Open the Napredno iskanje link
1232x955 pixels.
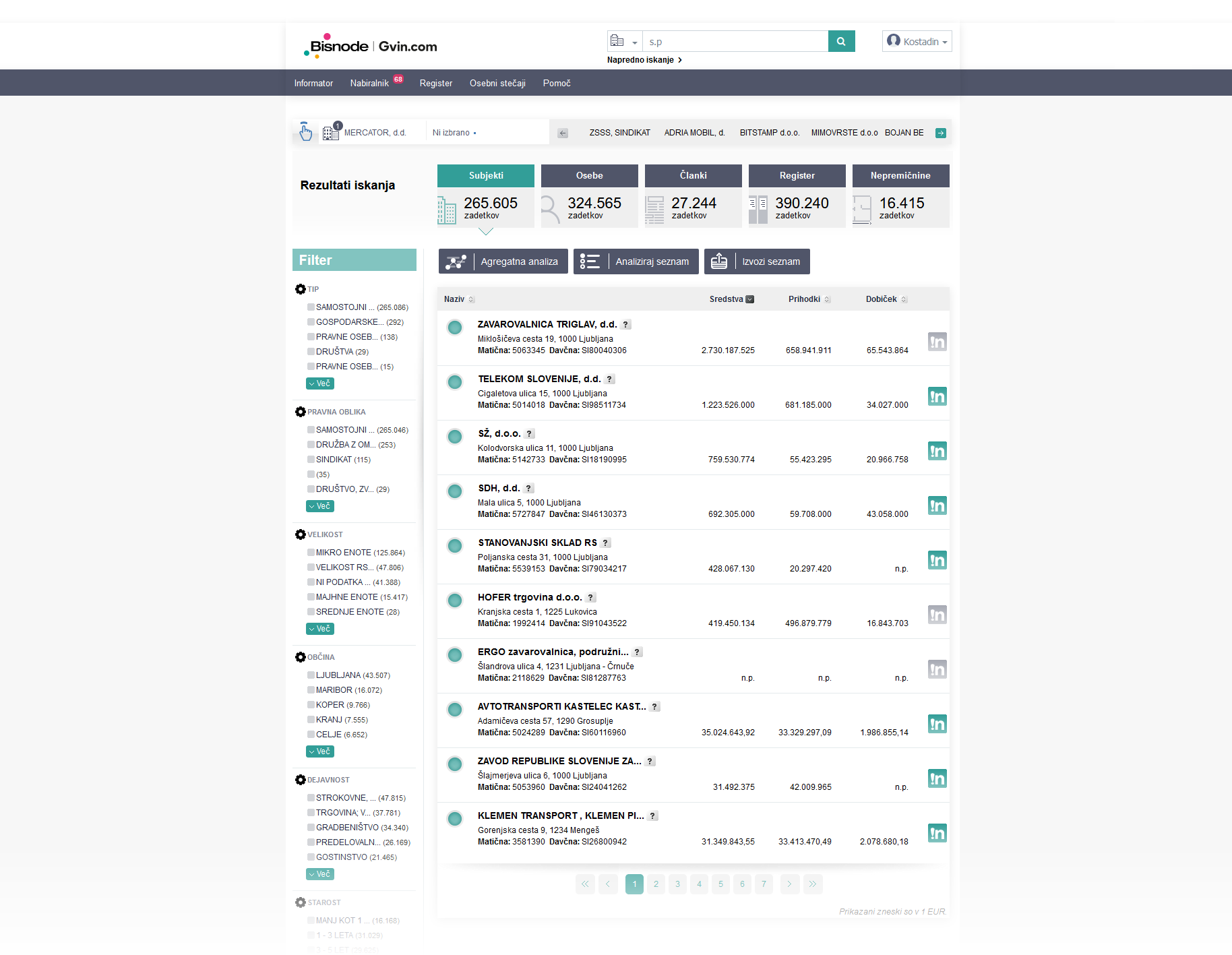click(644, 60)
